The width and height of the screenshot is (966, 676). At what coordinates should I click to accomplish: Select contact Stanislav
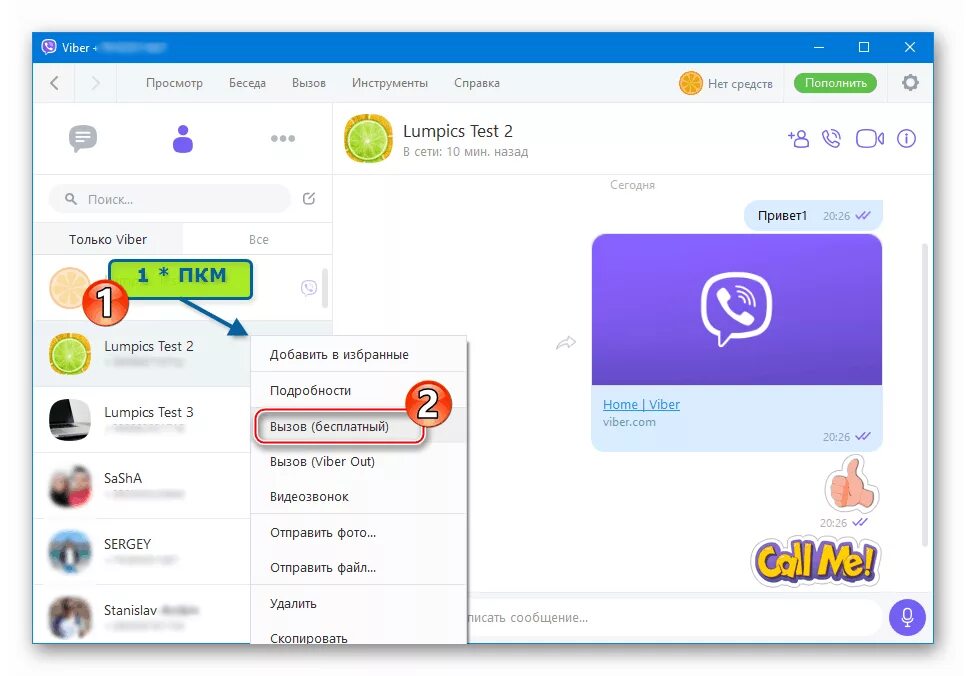point(142,616)
